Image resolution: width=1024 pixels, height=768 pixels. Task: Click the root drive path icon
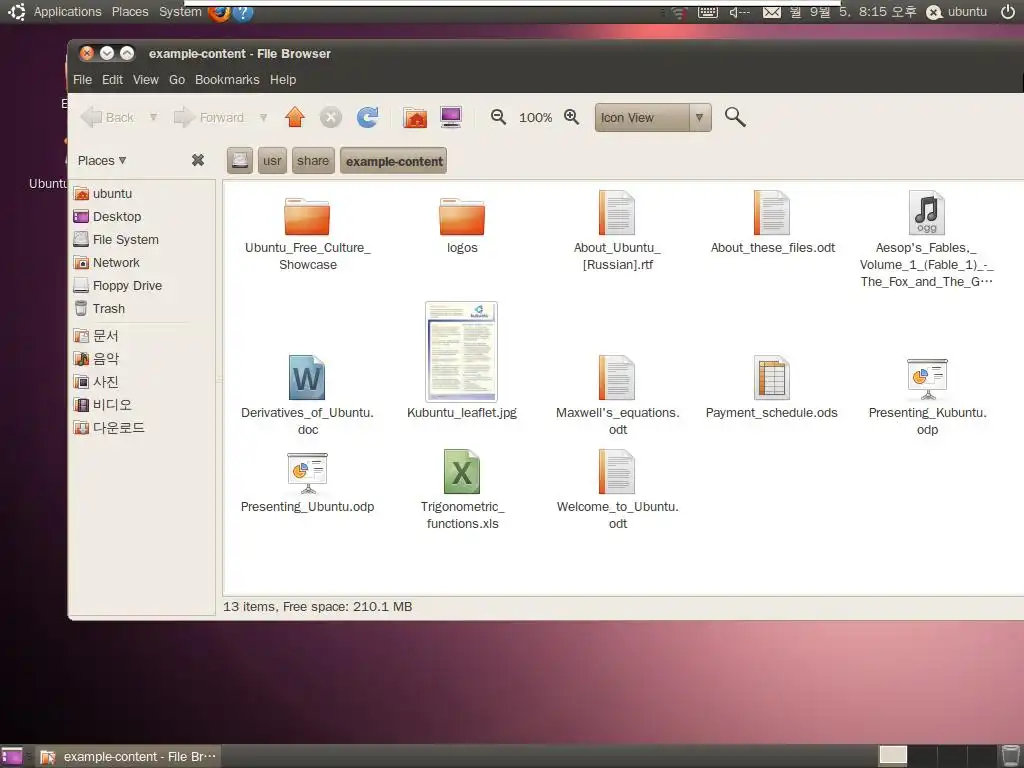click(x=240, y=161)
